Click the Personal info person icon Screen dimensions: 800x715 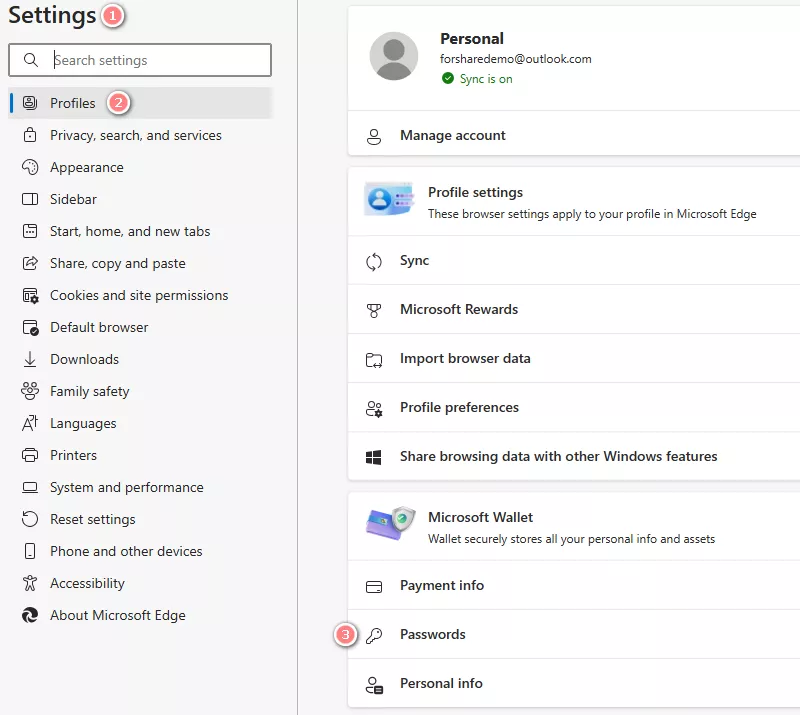[x=374, y=685]
